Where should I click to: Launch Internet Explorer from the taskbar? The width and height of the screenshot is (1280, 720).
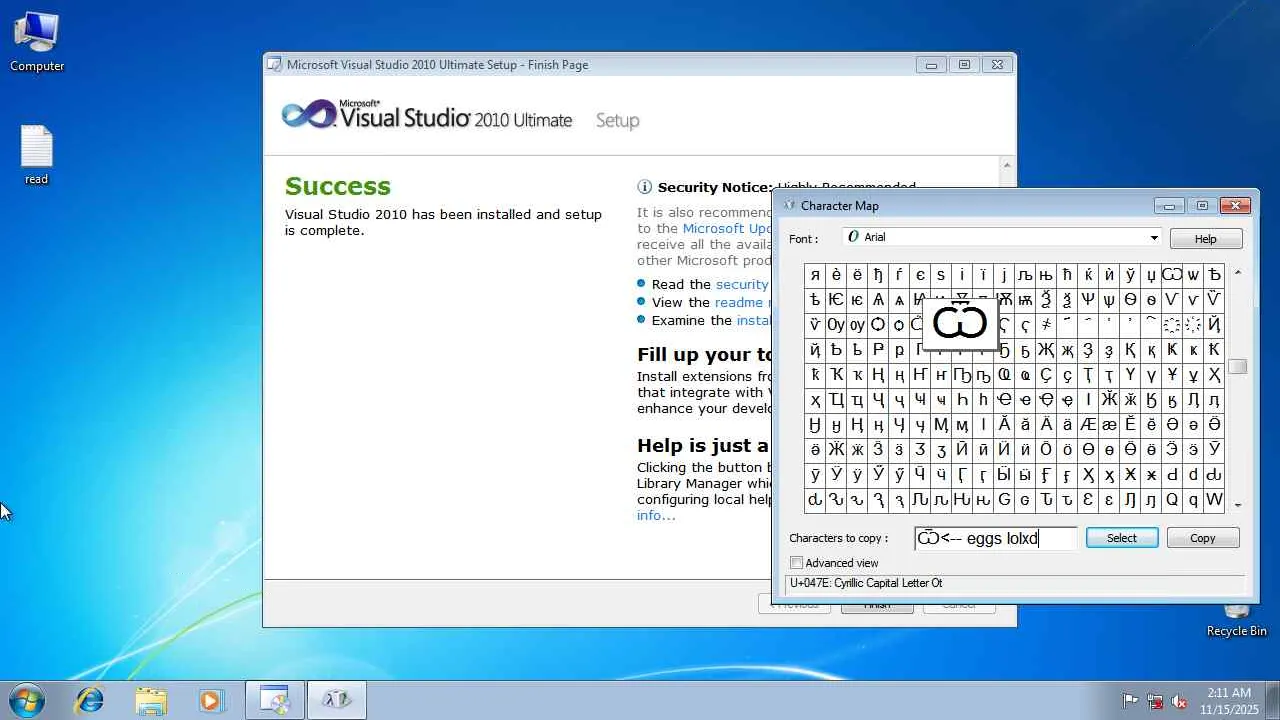click(90, 700)
